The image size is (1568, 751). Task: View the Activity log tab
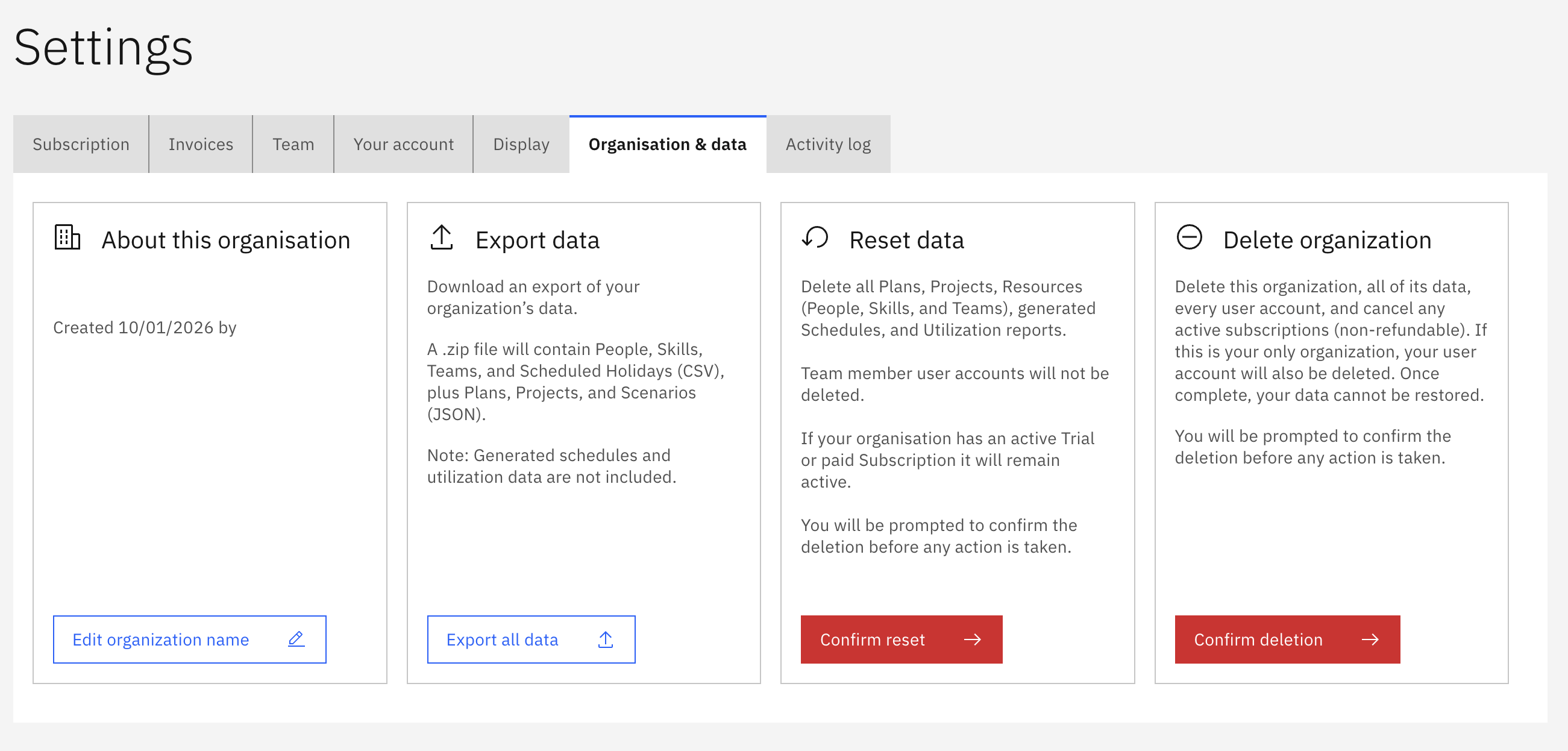click(x=829, y=144)
